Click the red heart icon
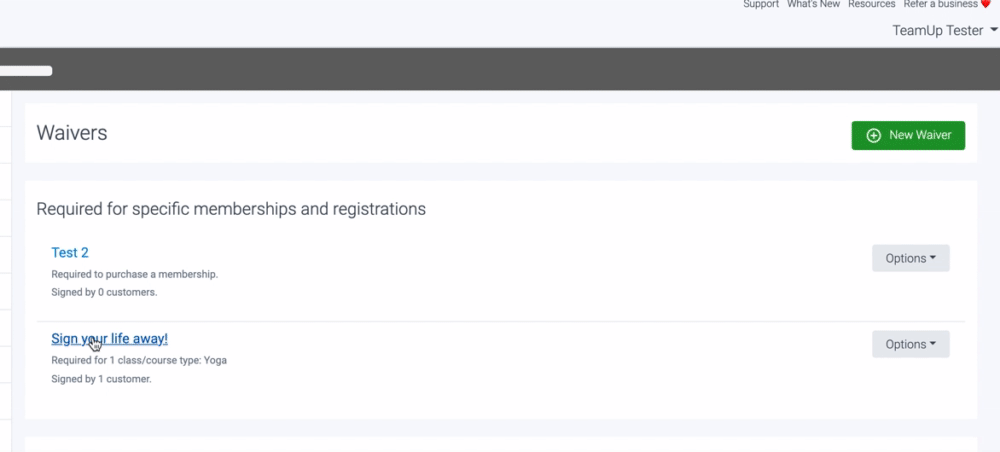Screen dimensions: 1000x452 tap(985, 5)
